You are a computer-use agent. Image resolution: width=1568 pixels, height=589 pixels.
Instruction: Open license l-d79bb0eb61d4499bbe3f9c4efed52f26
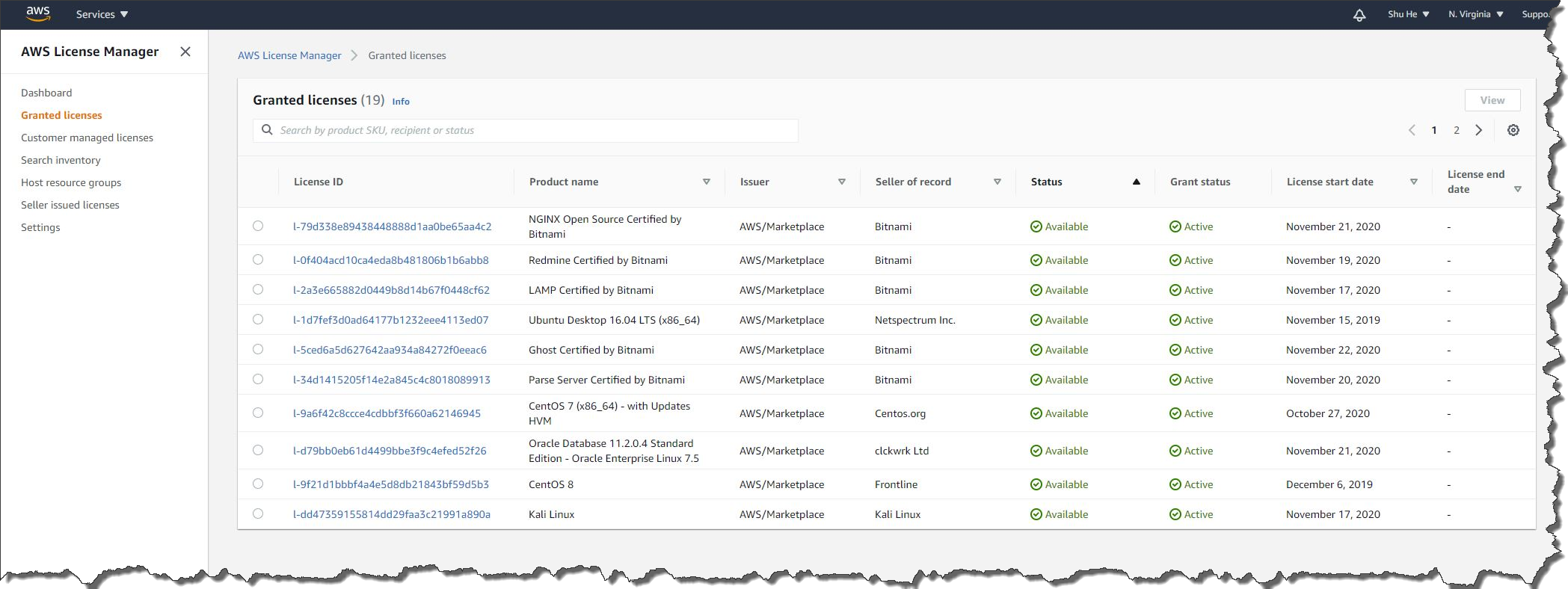390,451
